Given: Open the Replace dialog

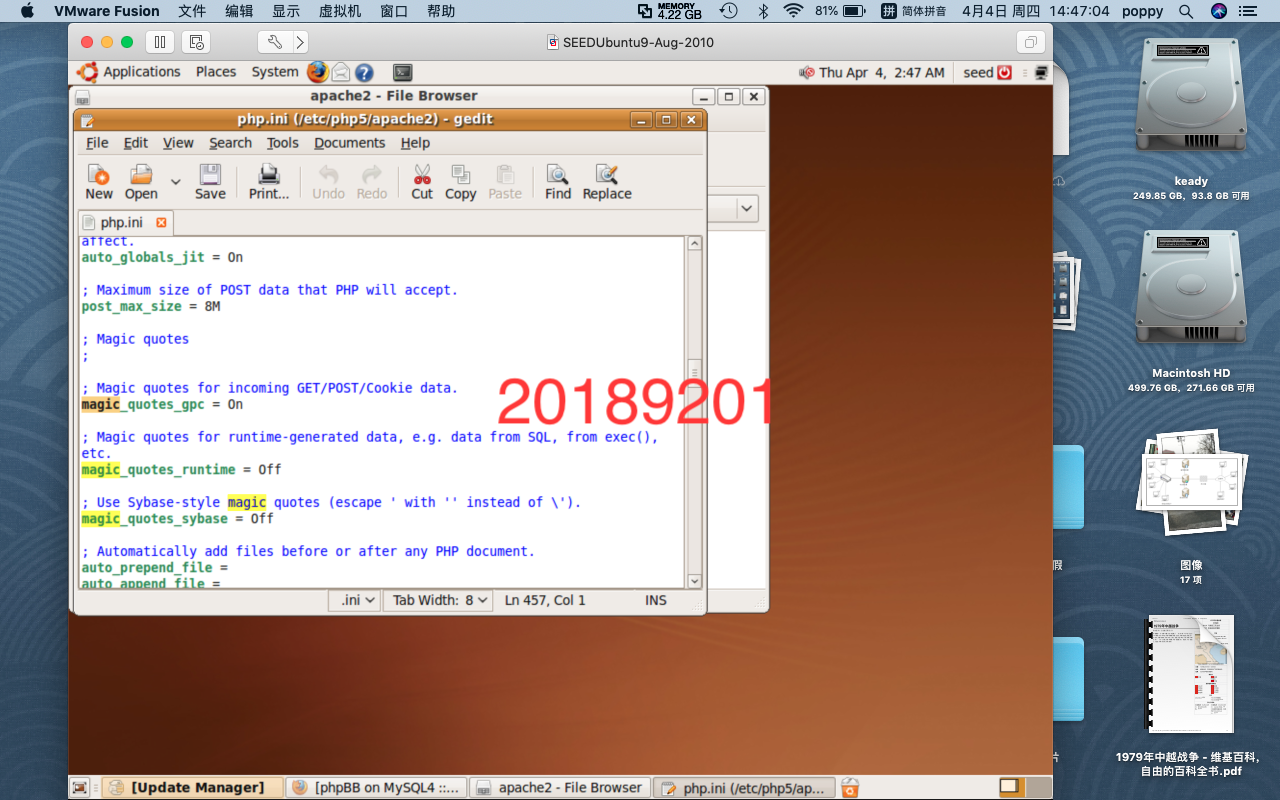Looking at the screenshot, I should (606, 181).
